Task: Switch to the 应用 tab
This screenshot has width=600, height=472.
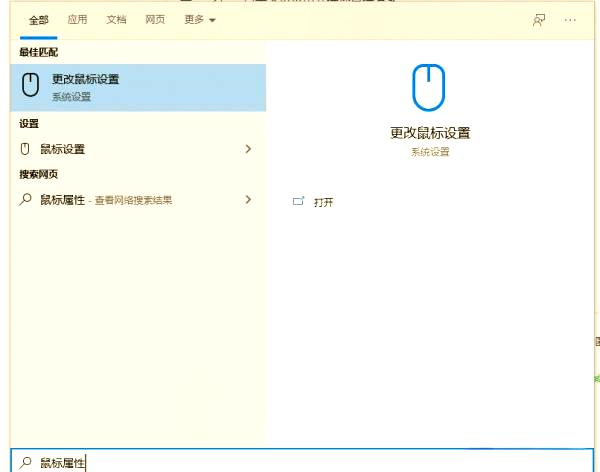Action: click(77, 19)
